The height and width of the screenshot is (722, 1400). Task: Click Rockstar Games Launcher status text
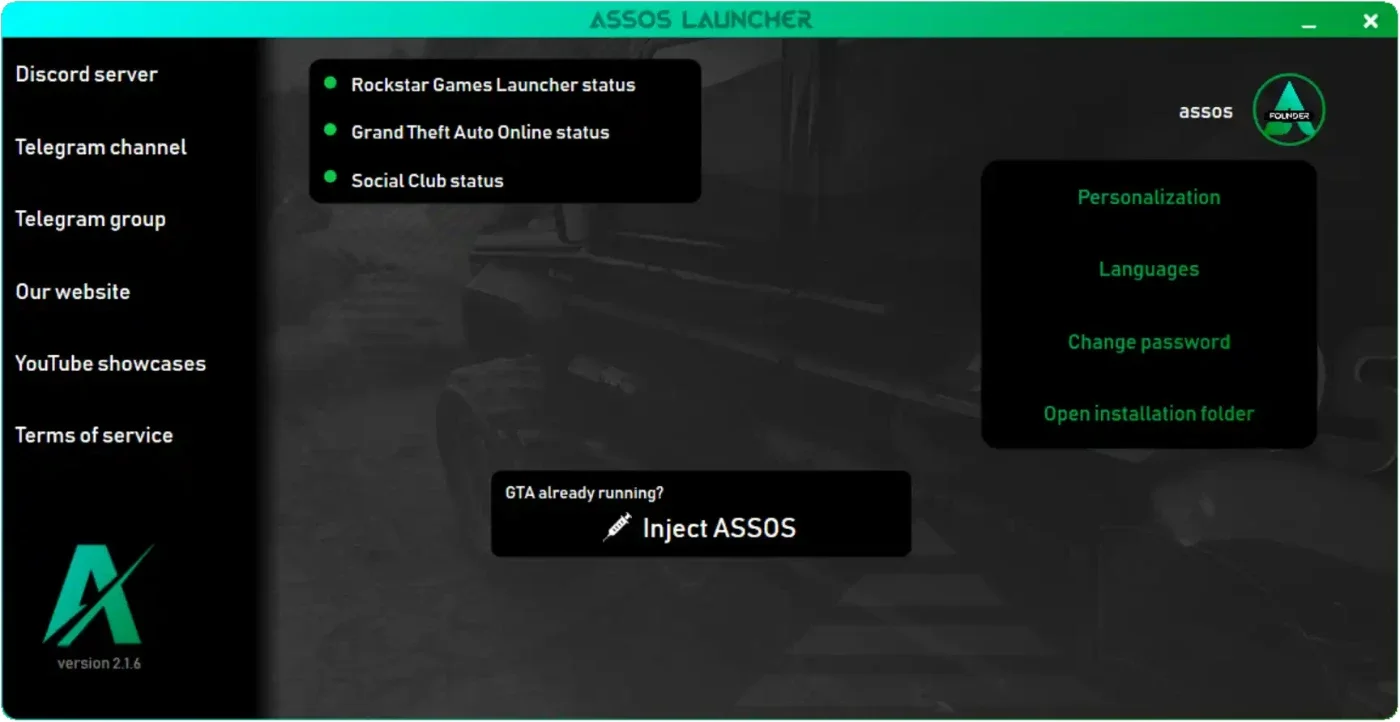point(493,86)
